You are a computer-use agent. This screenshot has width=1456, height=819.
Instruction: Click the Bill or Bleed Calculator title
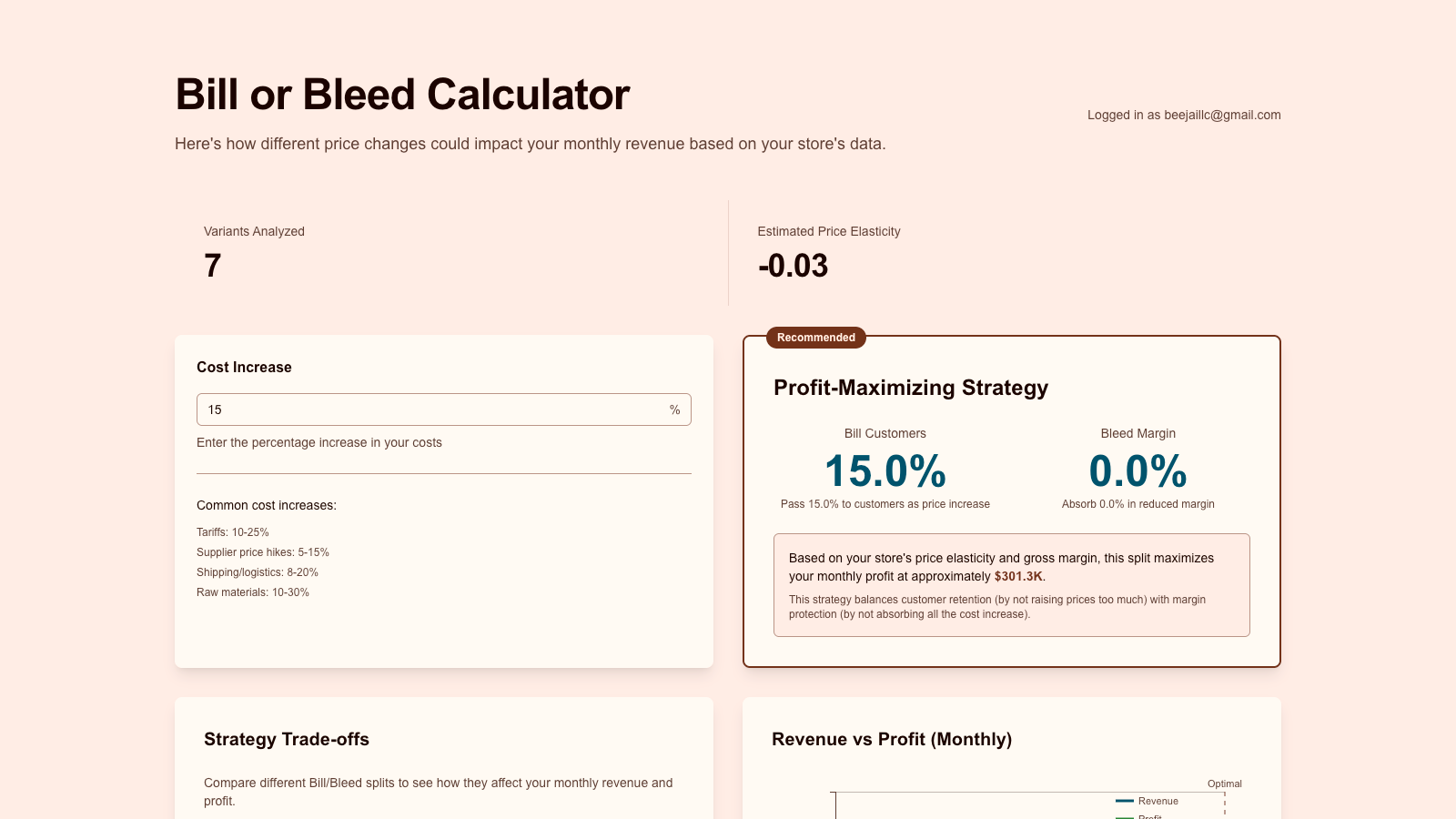click(402, 95)
